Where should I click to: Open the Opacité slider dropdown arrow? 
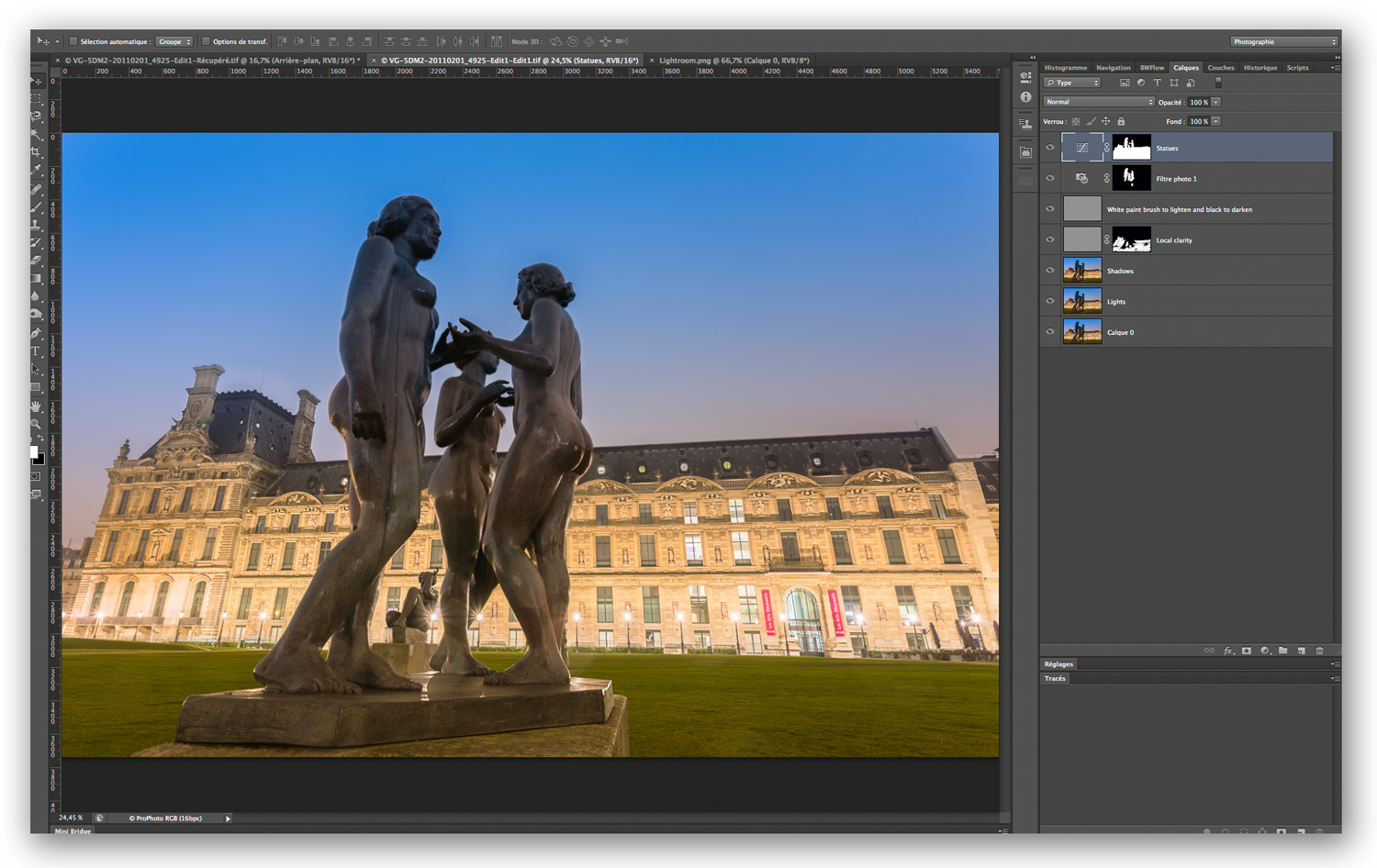[x=1216, y=102]
